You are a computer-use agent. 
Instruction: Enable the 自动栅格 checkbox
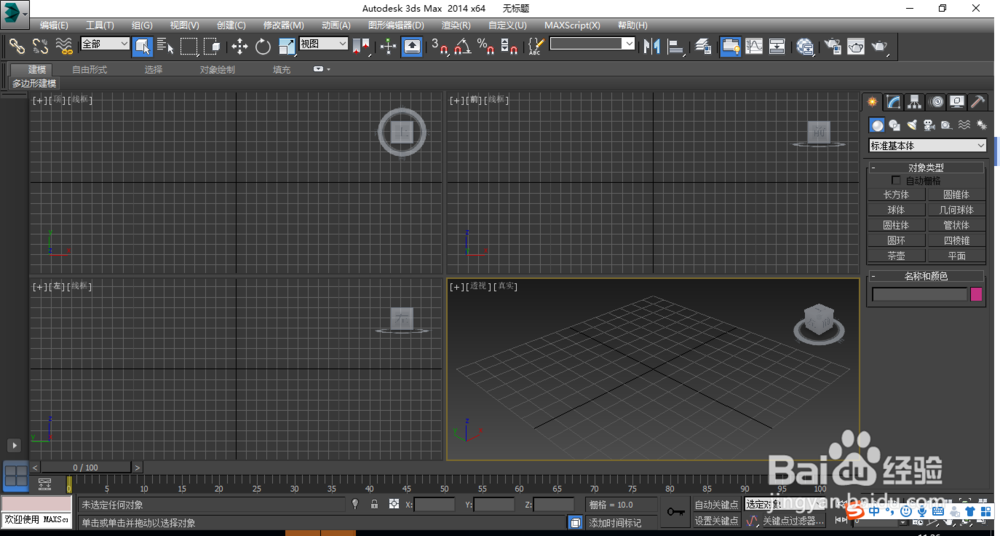click(x=896, y=181)
